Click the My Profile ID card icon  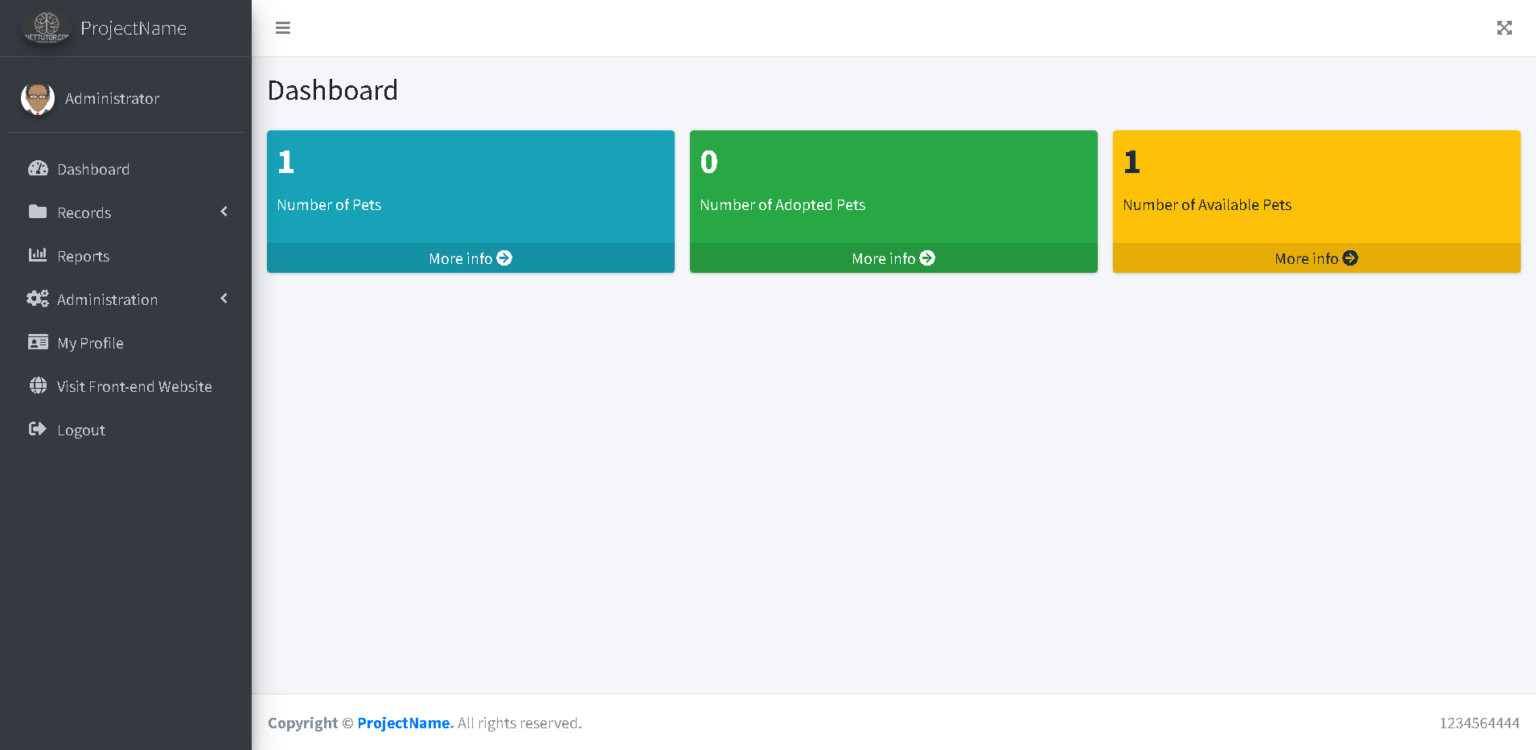tap(38, 343)
